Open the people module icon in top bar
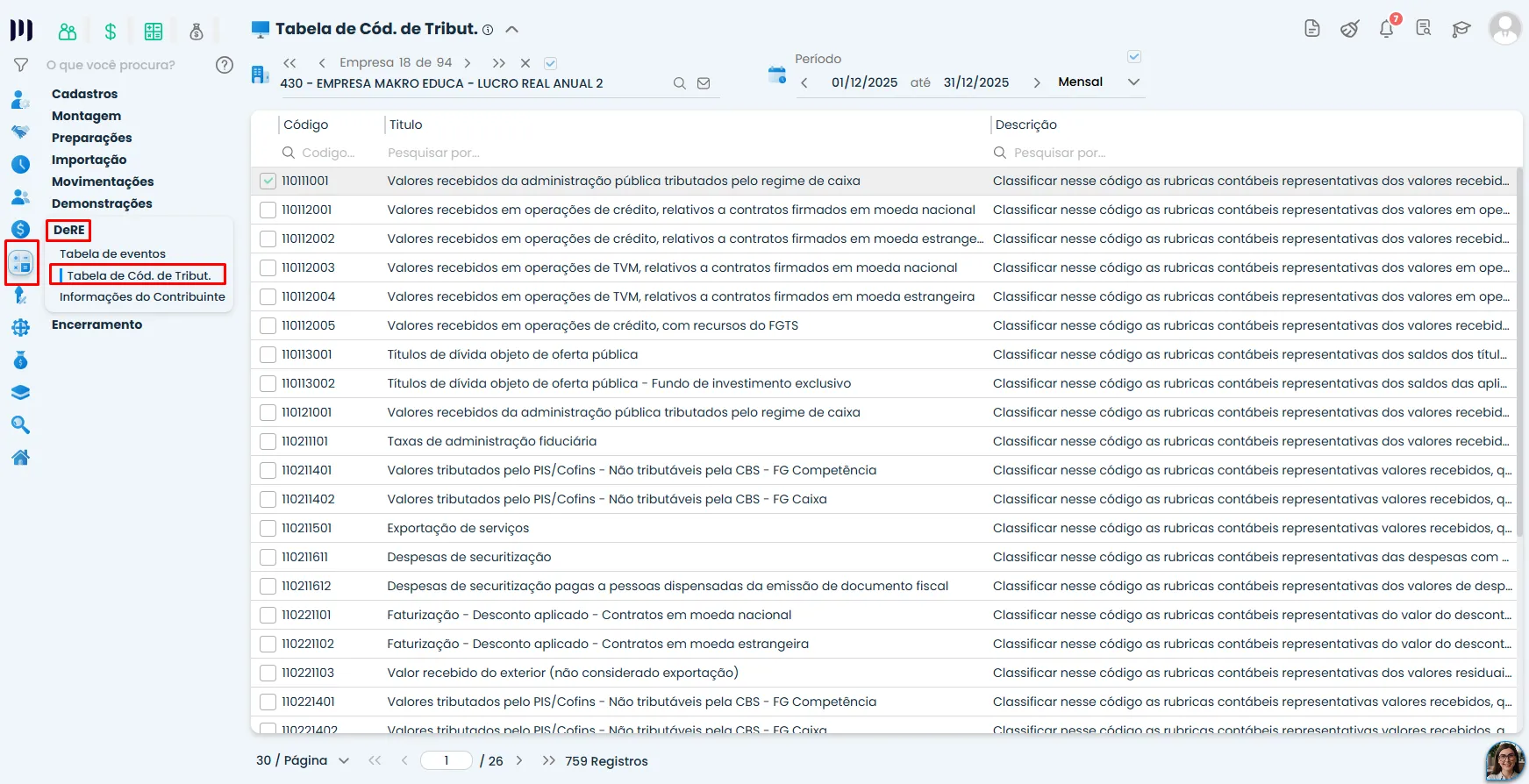 click(68, 32)
